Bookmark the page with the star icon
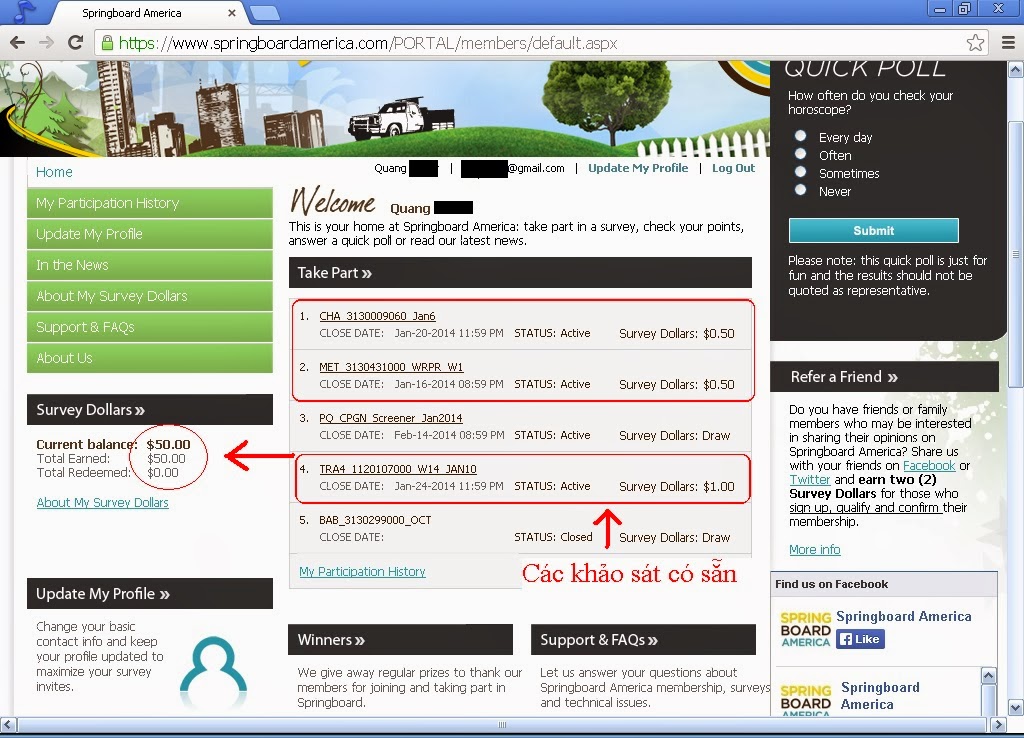 [x=975, y=43]
